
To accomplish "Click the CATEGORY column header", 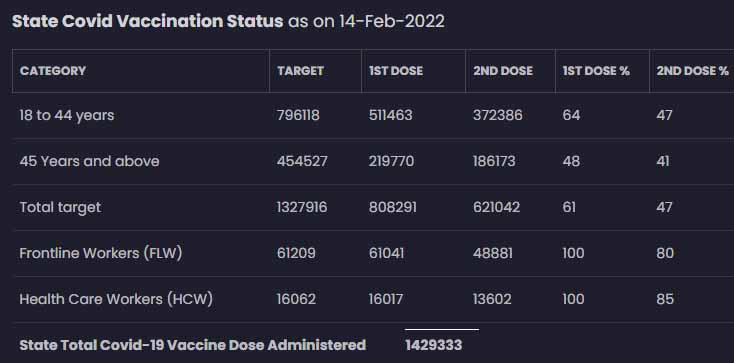I will [x=53, y=71].
